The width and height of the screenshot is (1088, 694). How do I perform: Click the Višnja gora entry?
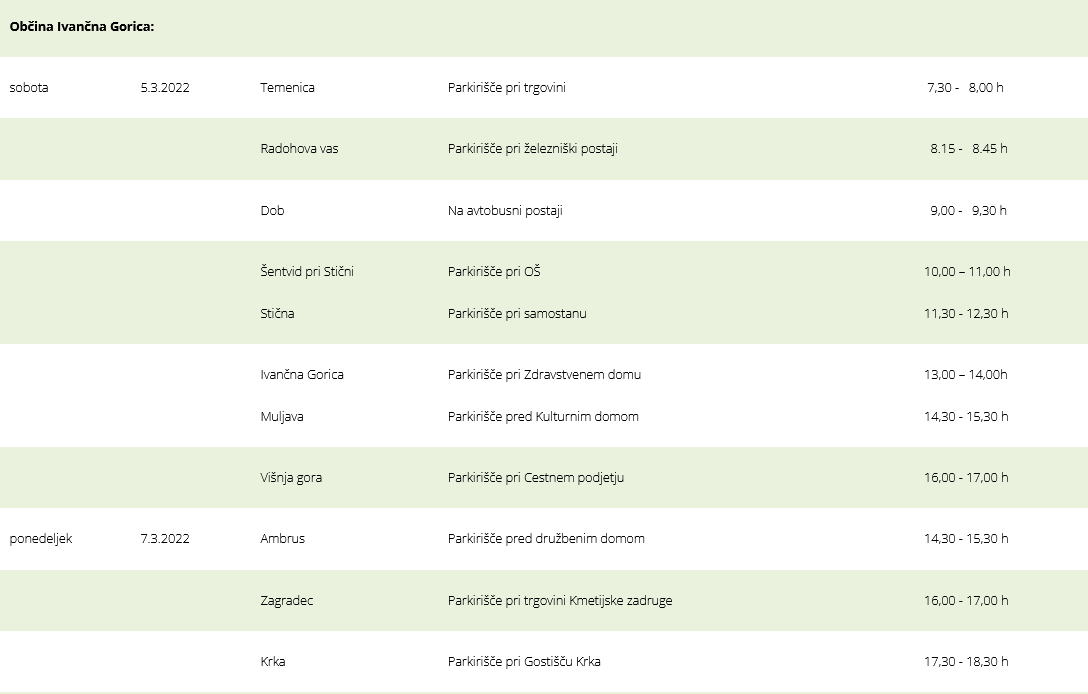click(x=291, y=477)
